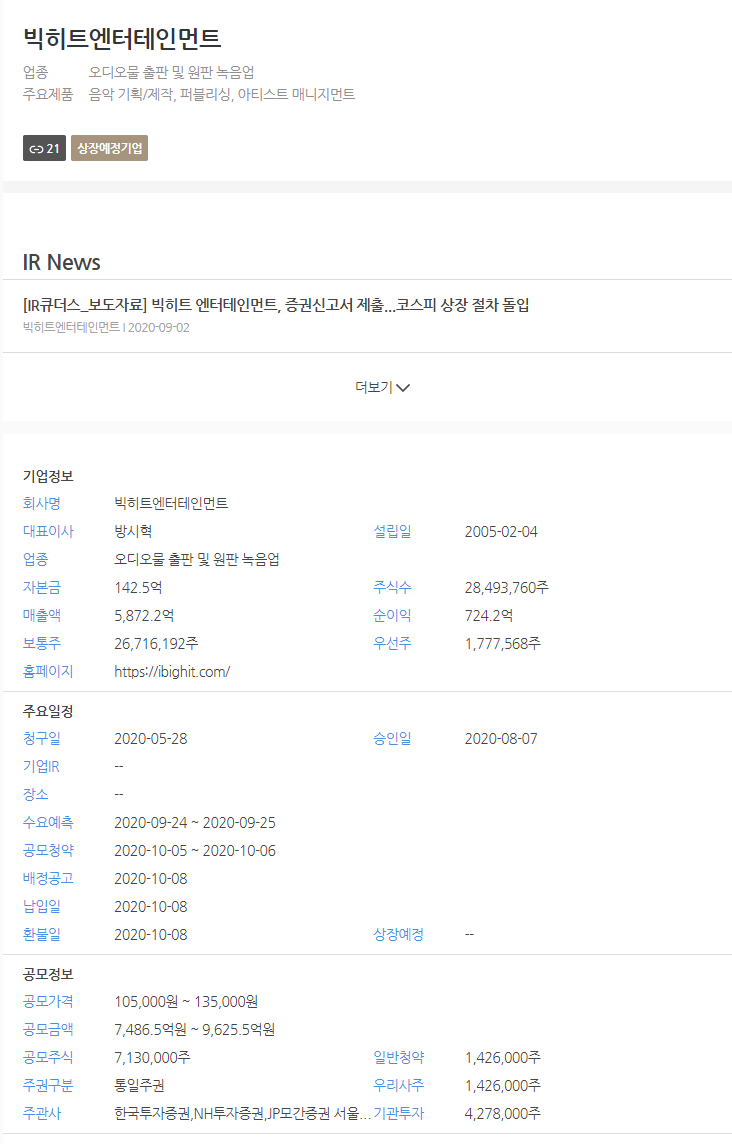Click the 공모가격 range 105,000원 ~ 135,000원

pos(186,1001)
